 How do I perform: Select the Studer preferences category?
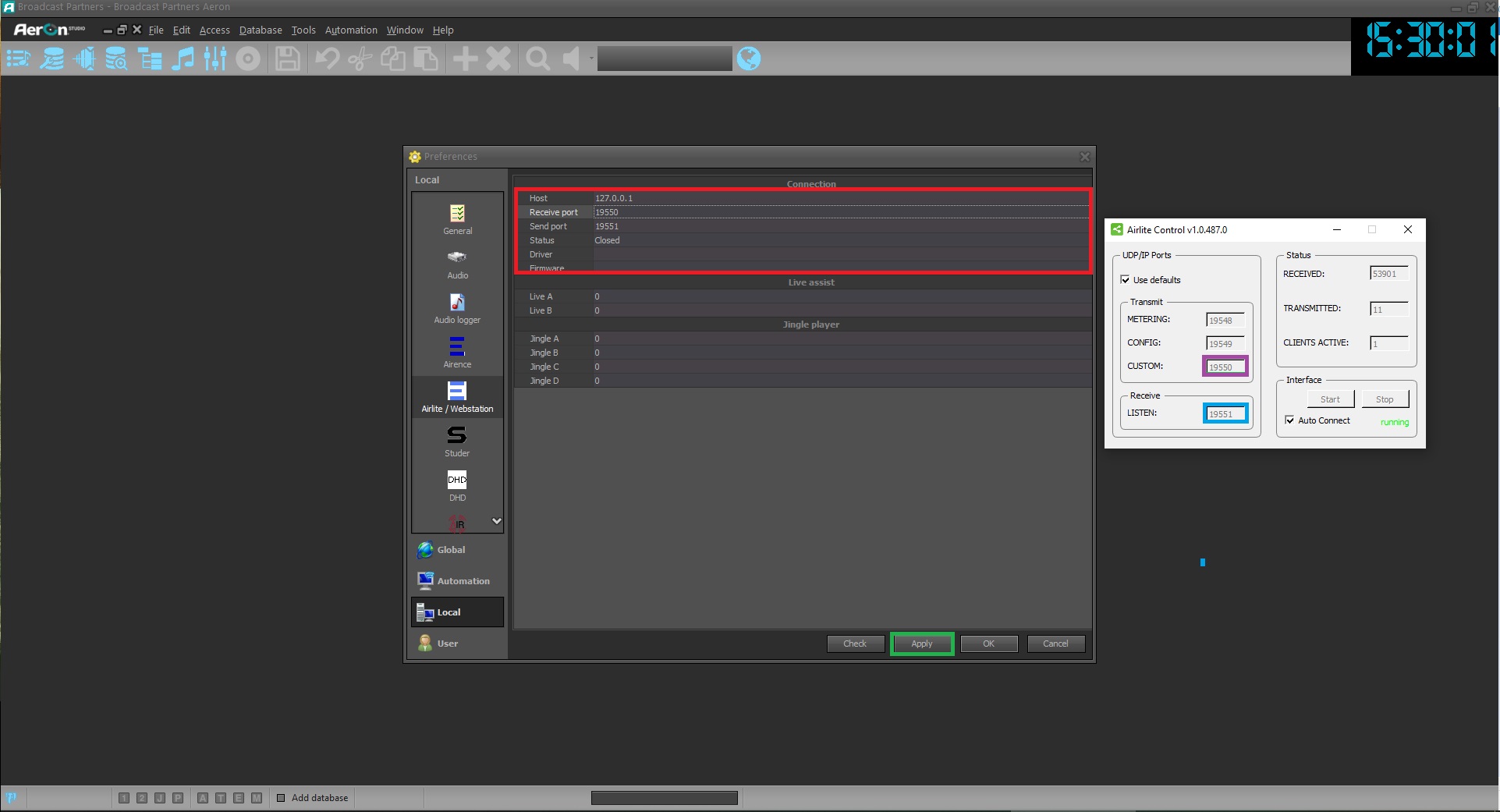(x=457, y=441)
